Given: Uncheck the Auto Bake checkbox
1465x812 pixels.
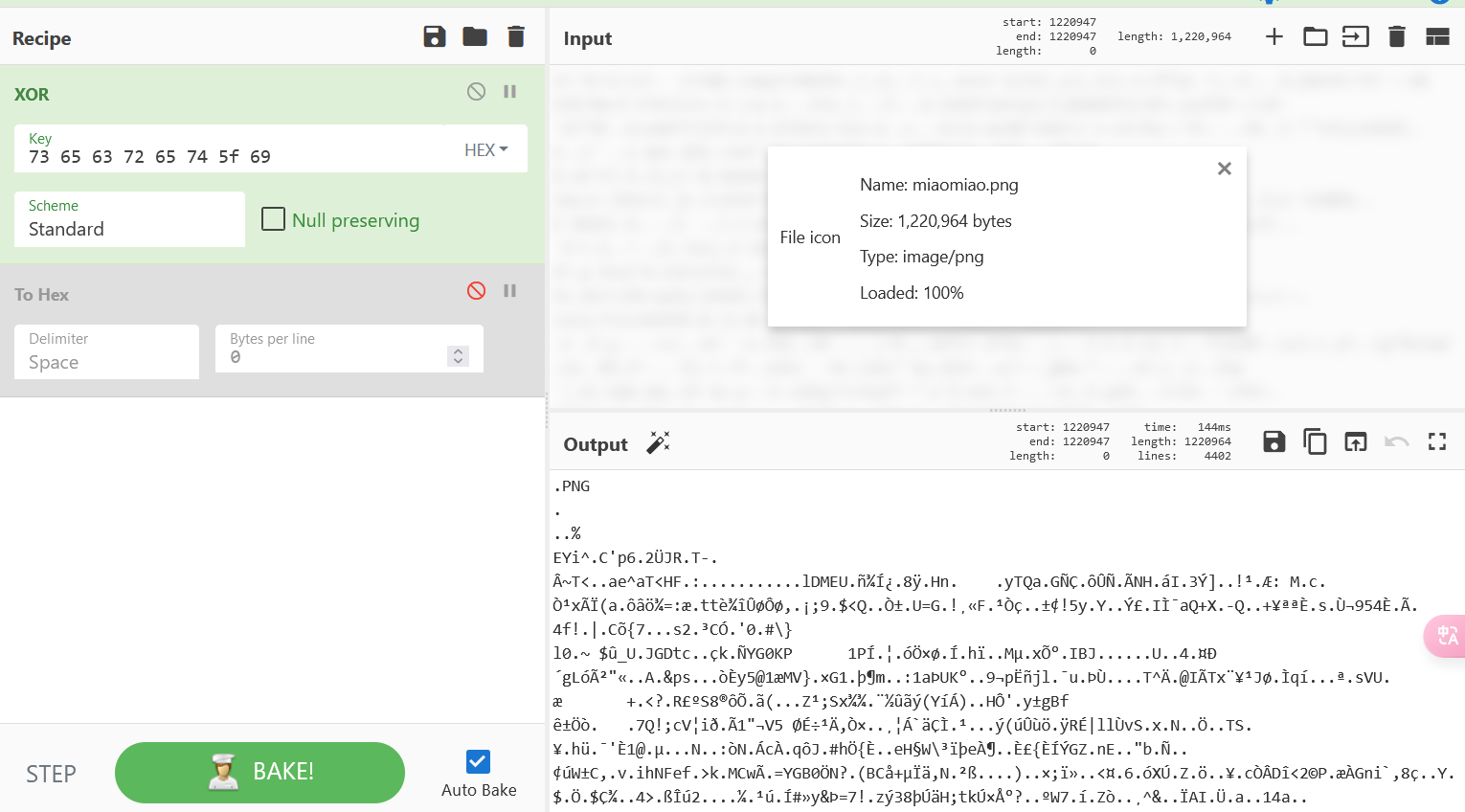Looking at the screenshot, I should point(478,761).
